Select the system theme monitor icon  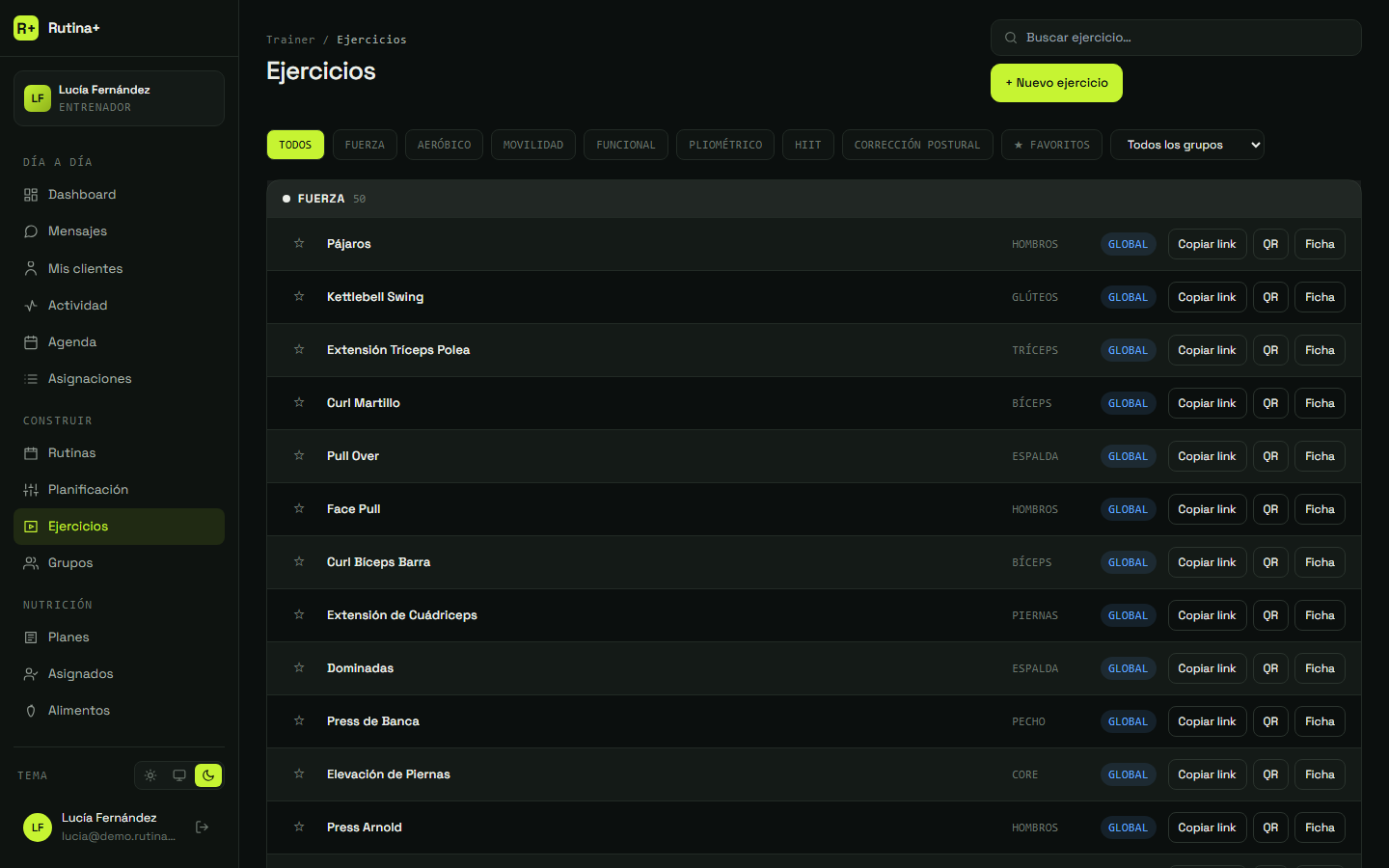tap(179, 775)
